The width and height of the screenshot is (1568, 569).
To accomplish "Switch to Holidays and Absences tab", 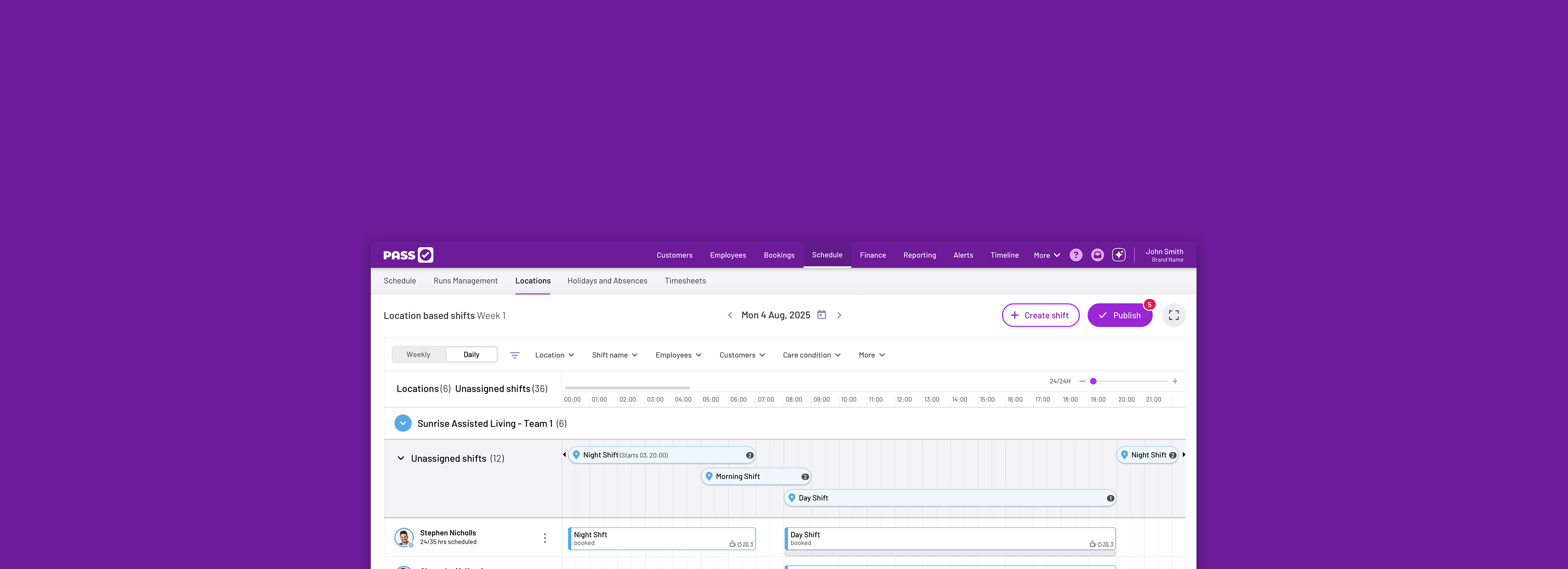I will (x=607, y=281).
